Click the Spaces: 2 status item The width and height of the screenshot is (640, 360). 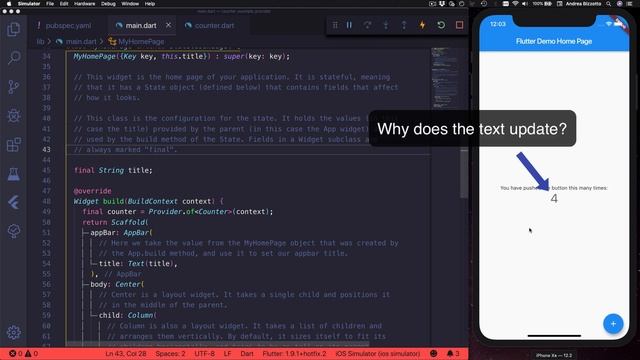[170, 353]
